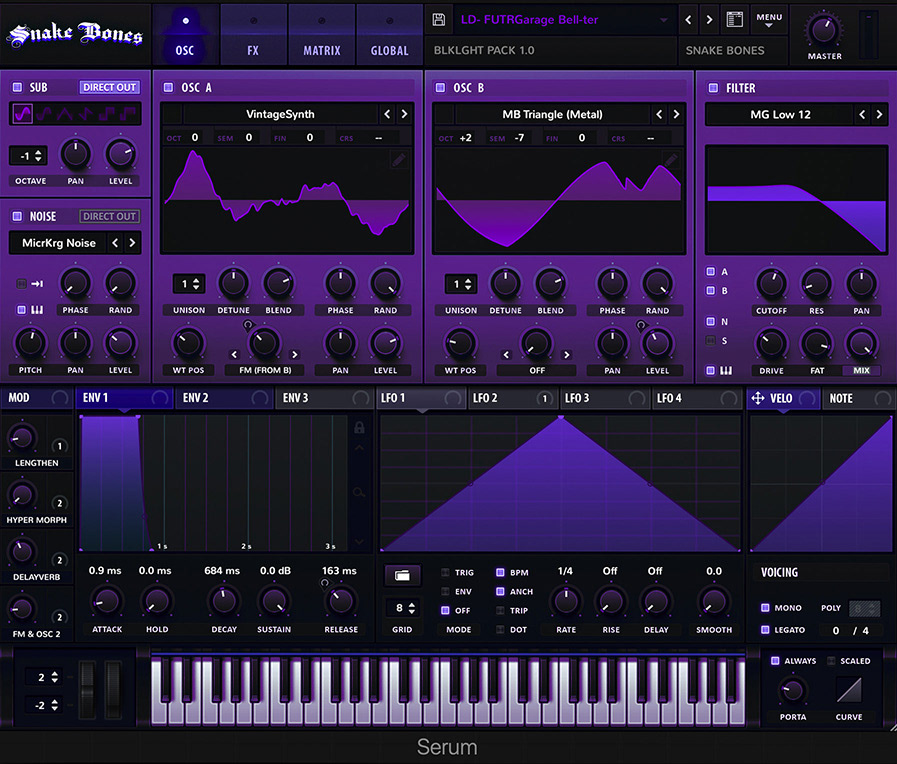Viewport: 897px width, 764px height.
Task: Go to the next preset arrow
Action: tap(709, 20)
